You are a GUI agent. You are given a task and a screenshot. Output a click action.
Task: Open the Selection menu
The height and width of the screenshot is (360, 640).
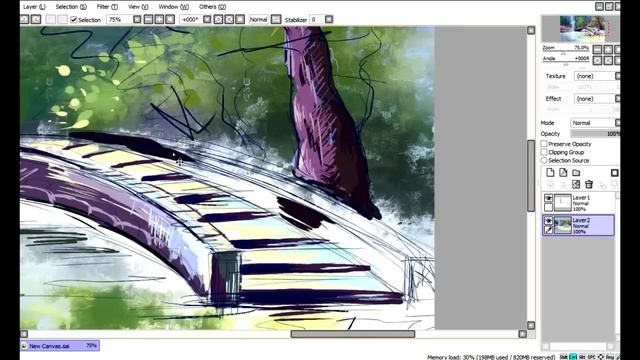(x=71, y=7)
